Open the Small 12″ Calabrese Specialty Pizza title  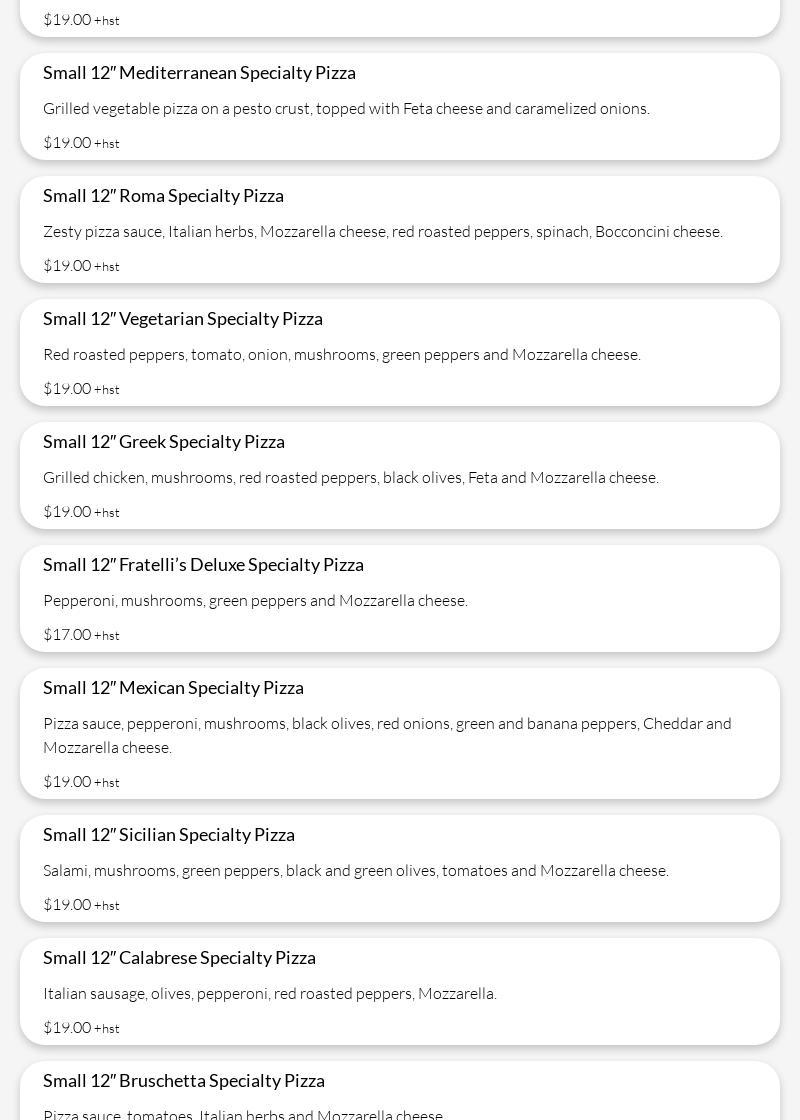[179, 958]
